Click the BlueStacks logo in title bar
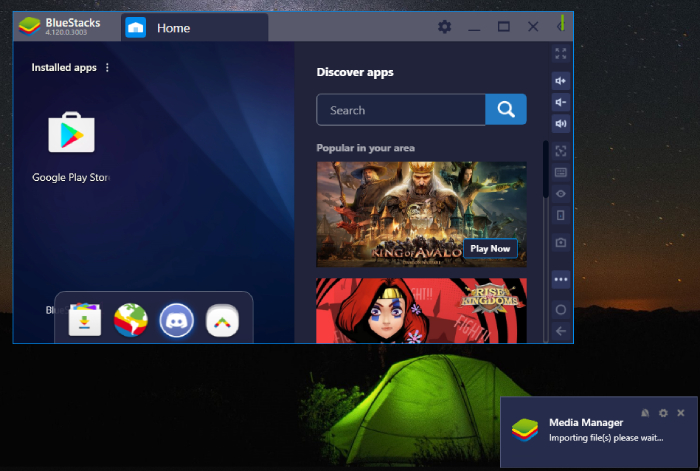This screenshot has height=471, width=700. (x=29, y=26)
